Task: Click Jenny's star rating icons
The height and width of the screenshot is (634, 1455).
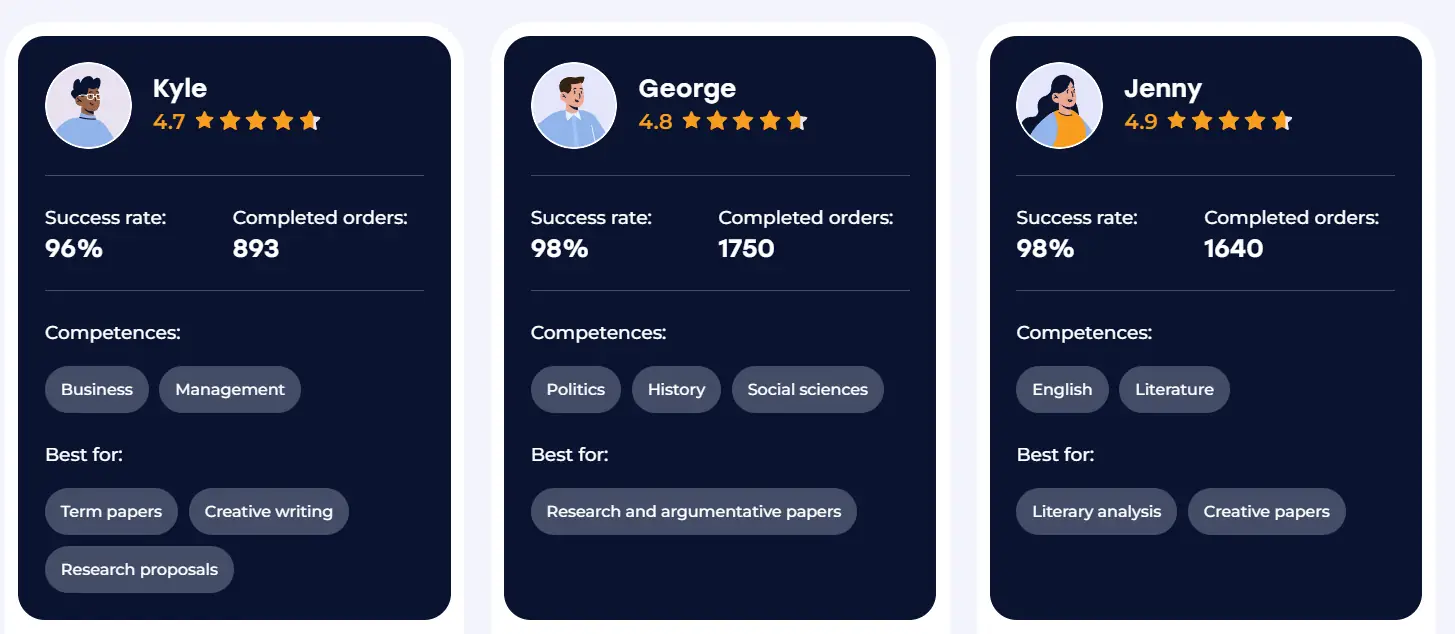Action: point(1229,121)
